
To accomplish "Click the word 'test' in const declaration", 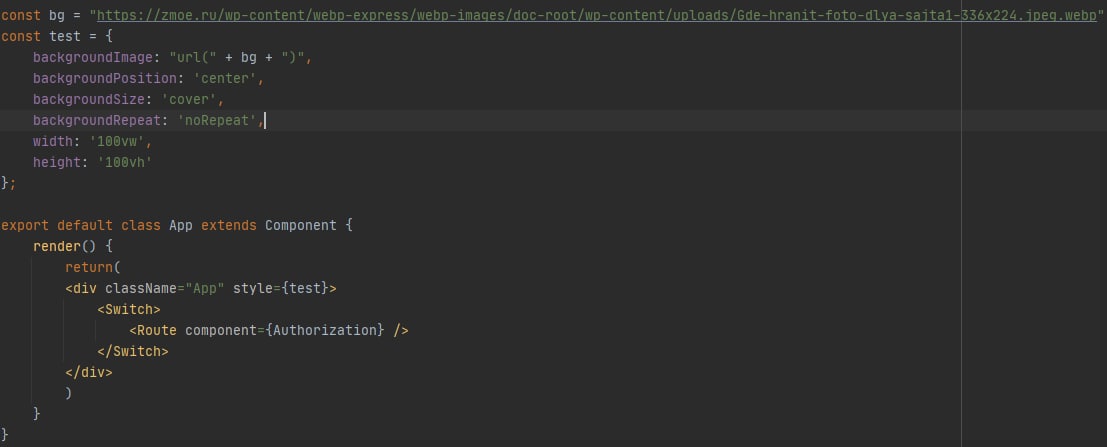I will [65, 36].
